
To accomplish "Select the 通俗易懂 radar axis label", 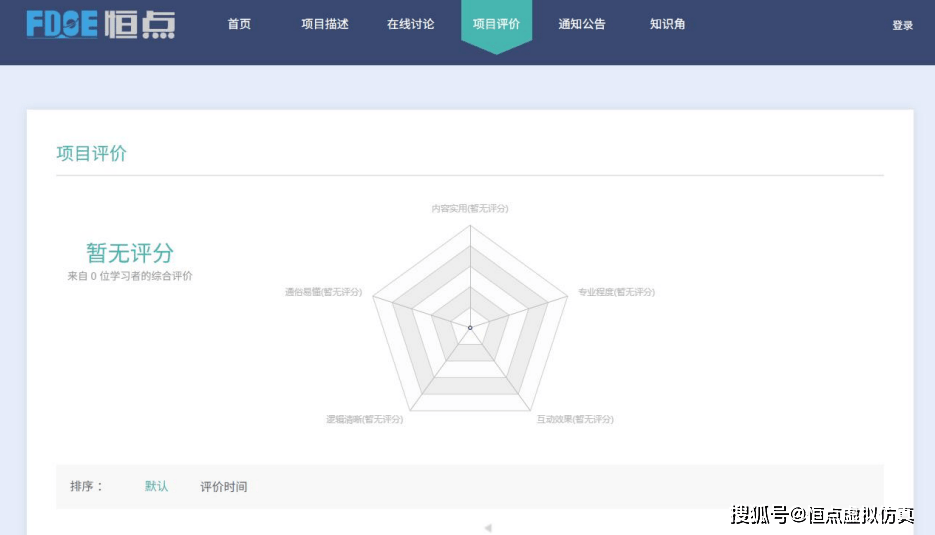I will click(x=323, y=292).
